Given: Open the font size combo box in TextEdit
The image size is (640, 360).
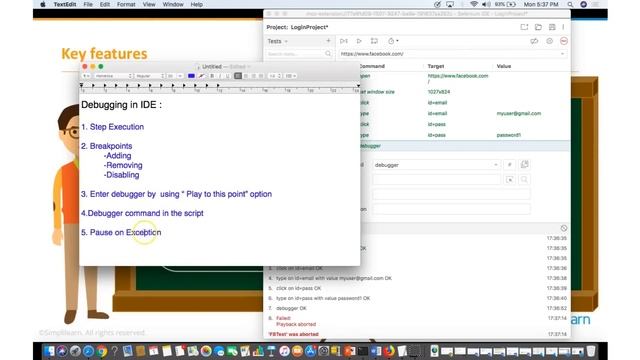Looking at the screenshot, I should 175,76.
